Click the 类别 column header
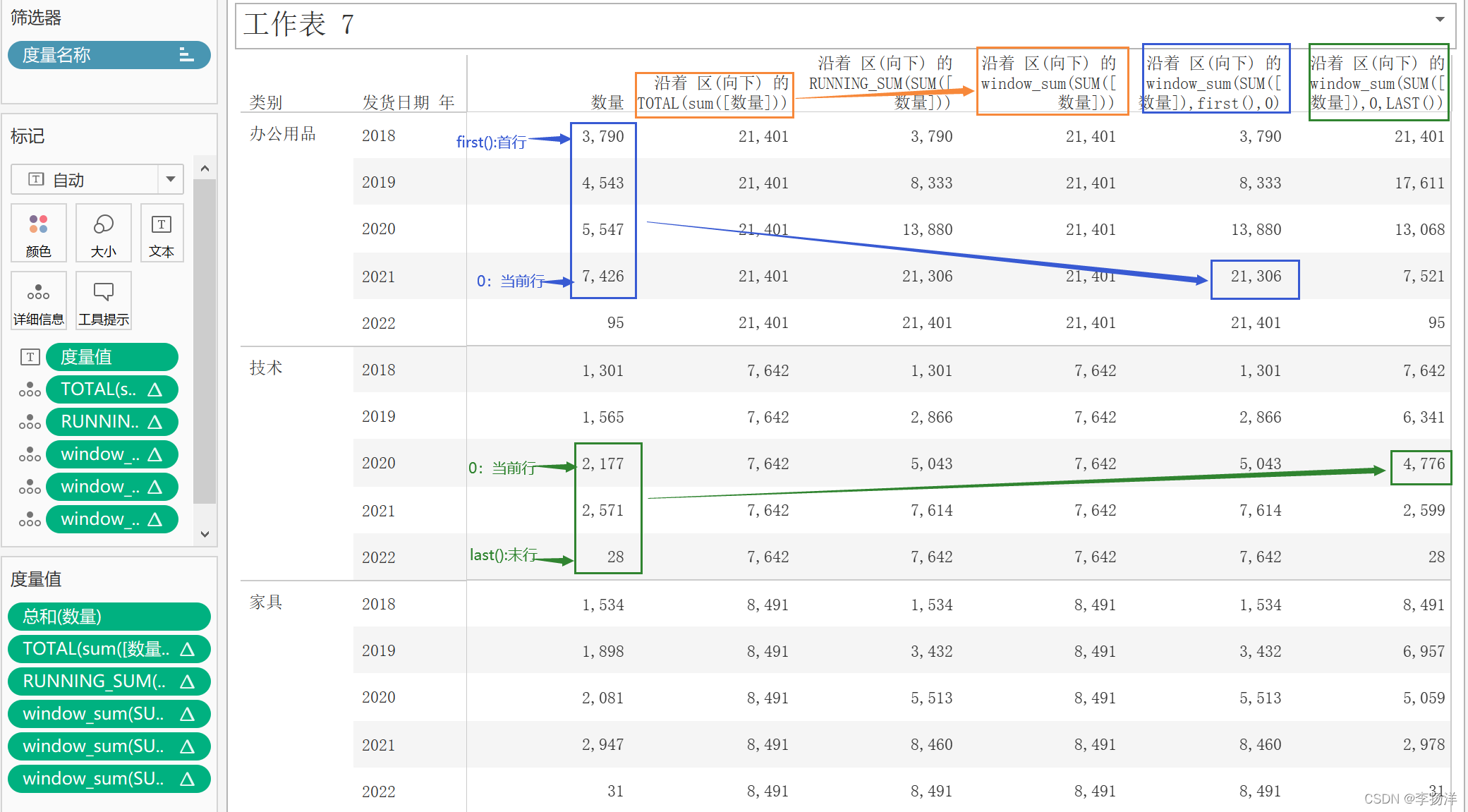The image size is (1468, 812). click(266, 102)
